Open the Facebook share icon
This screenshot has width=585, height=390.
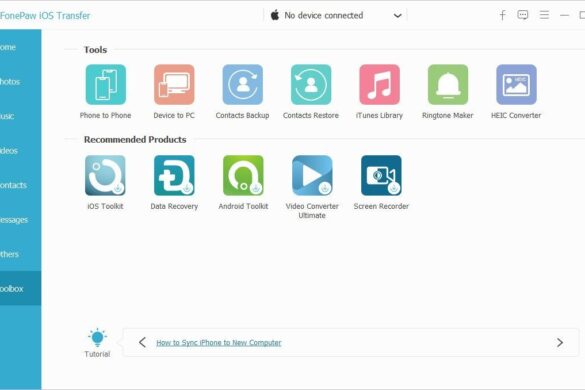tap(503, 15)
